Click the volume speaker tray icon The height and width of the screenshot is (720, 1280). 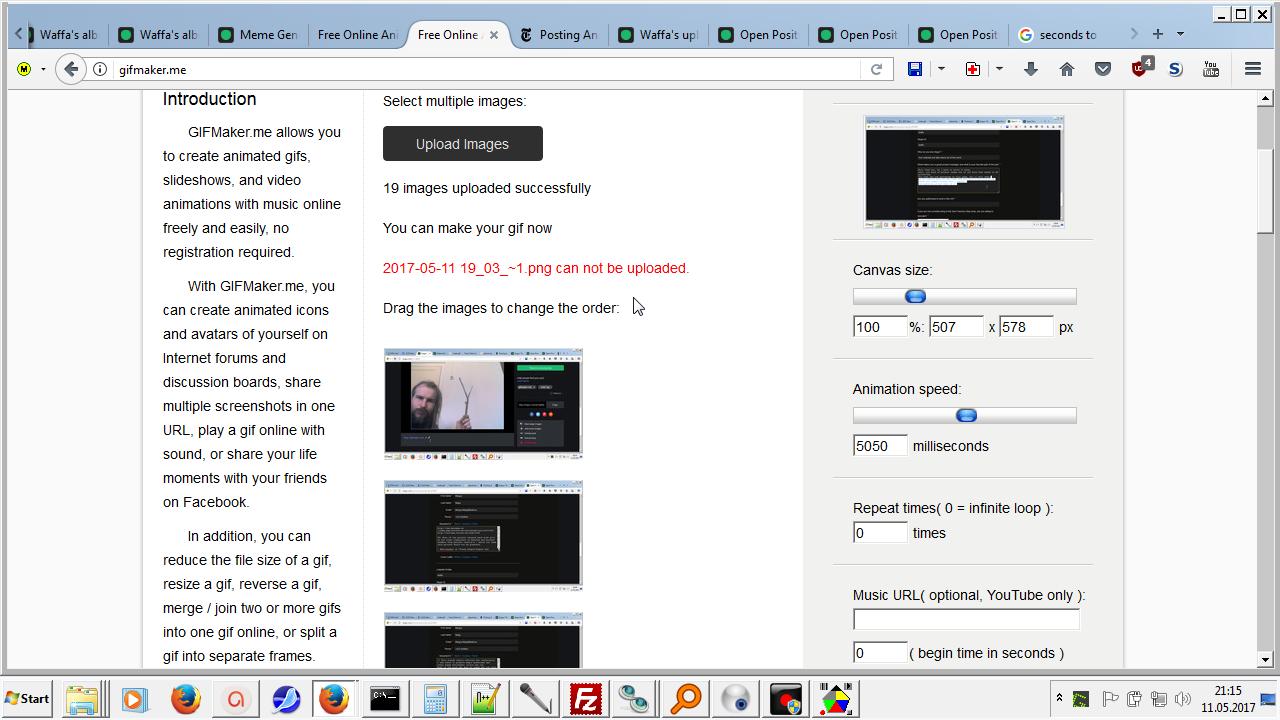[1184, 698]
